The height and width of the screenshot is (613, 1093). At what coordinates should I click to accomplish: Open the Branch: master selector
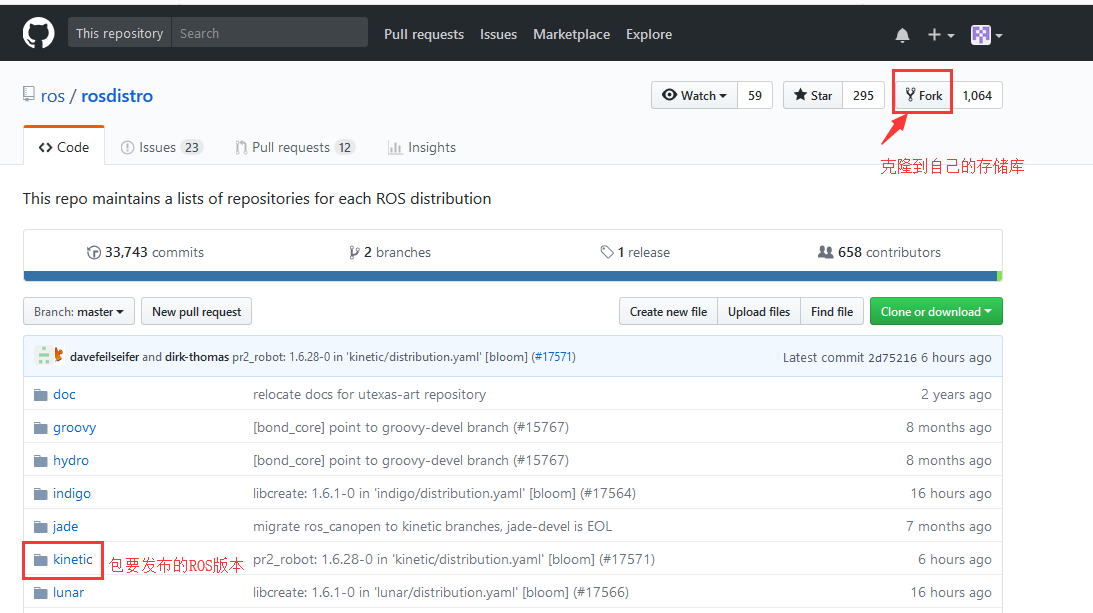[x=79, y=312]
